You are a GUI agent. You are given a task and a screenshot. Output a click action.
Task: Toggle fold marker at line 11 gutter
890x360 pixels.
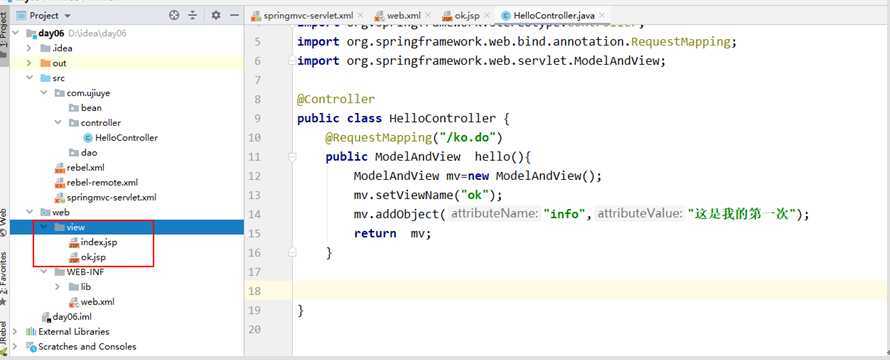click(x=292, y=157)
